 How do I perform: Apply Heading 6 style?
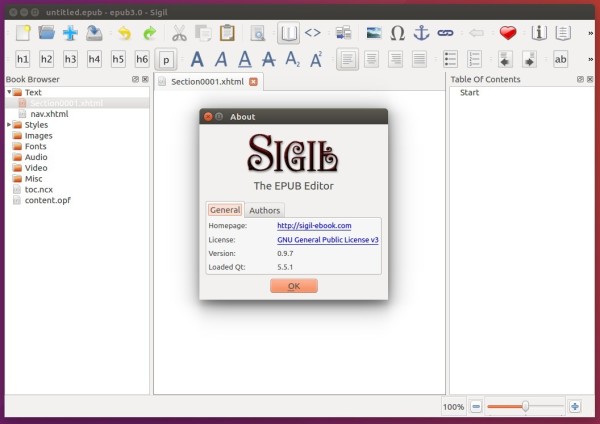point(142,59)
